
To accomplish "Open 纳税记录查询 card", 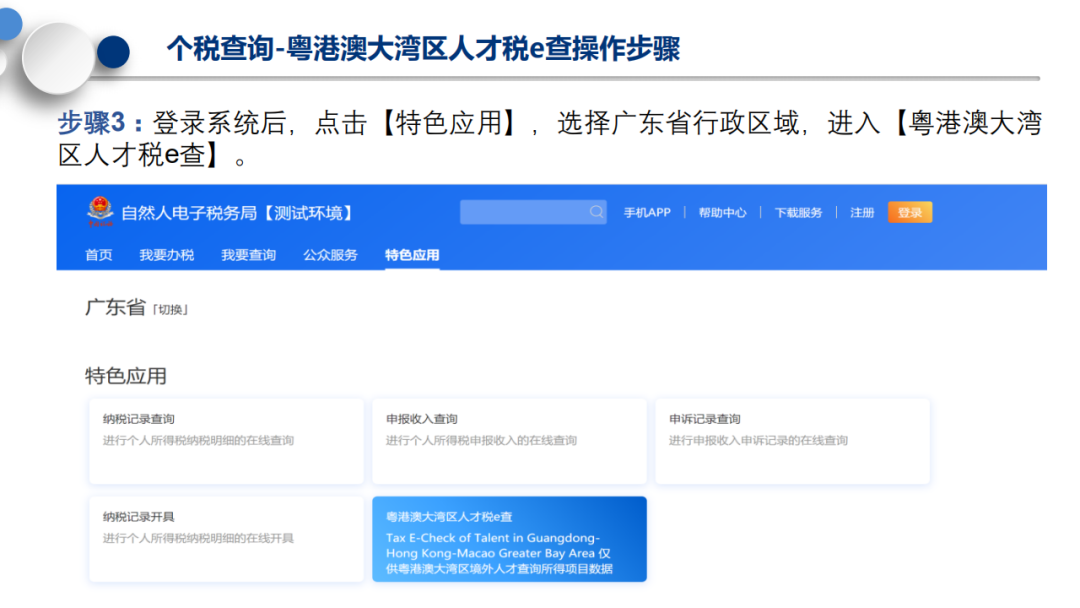I will [226, 441].
